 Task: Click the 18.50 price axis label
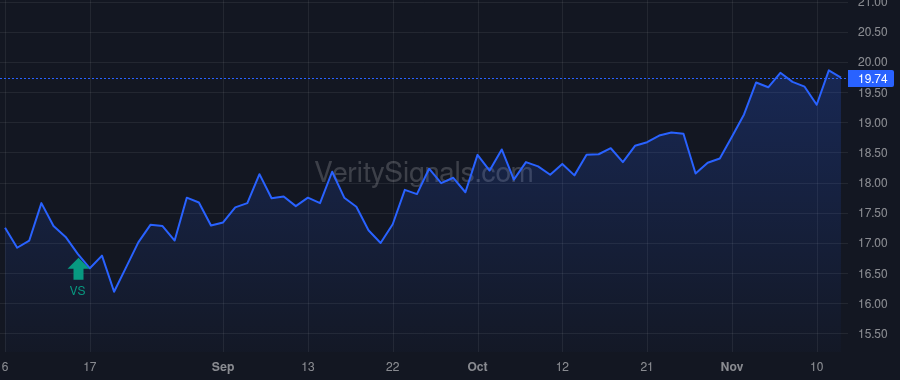[872, 153]
